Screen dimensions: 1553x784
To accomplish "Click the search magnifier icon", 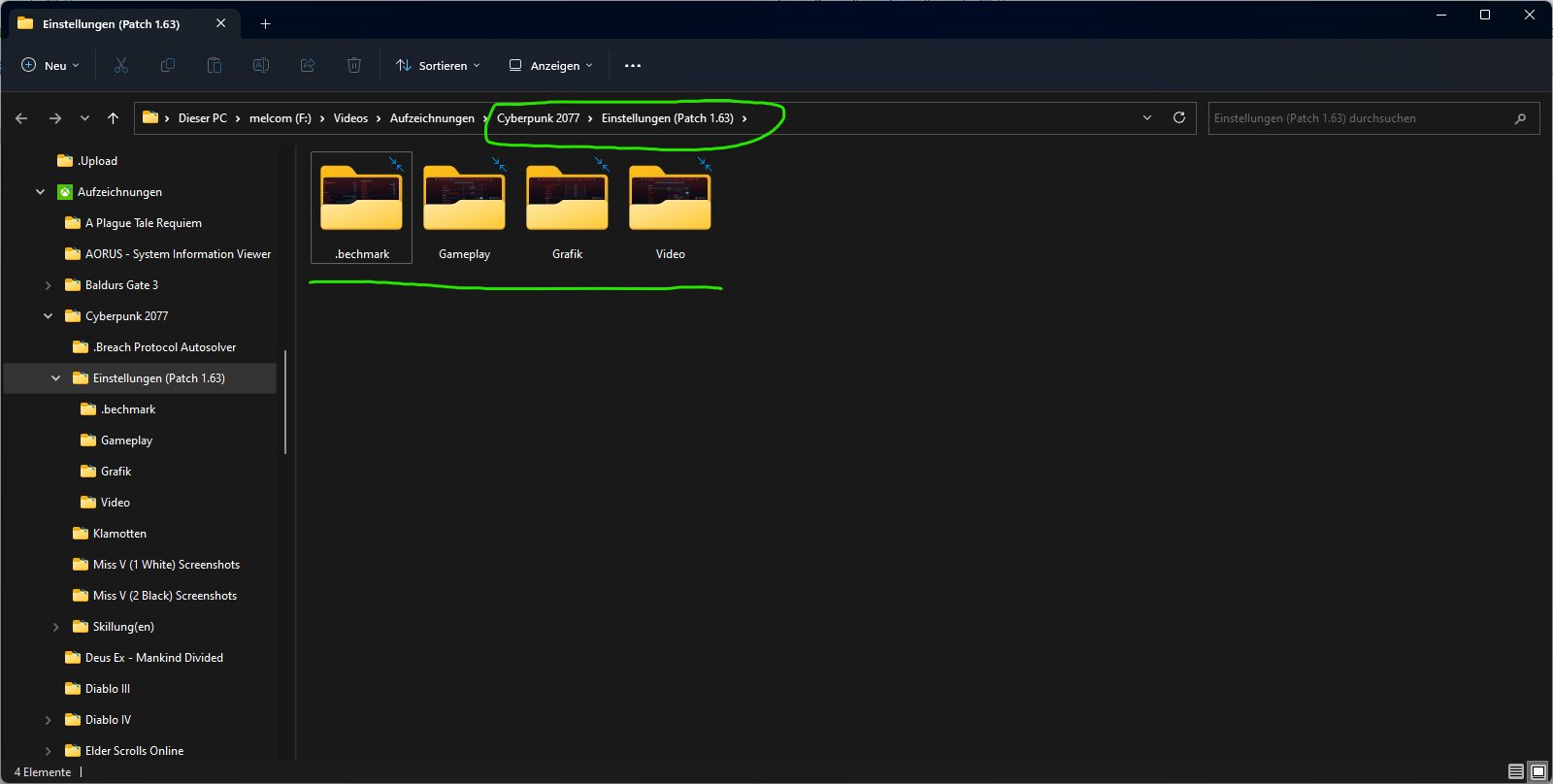I will (x=1520, y=118).
